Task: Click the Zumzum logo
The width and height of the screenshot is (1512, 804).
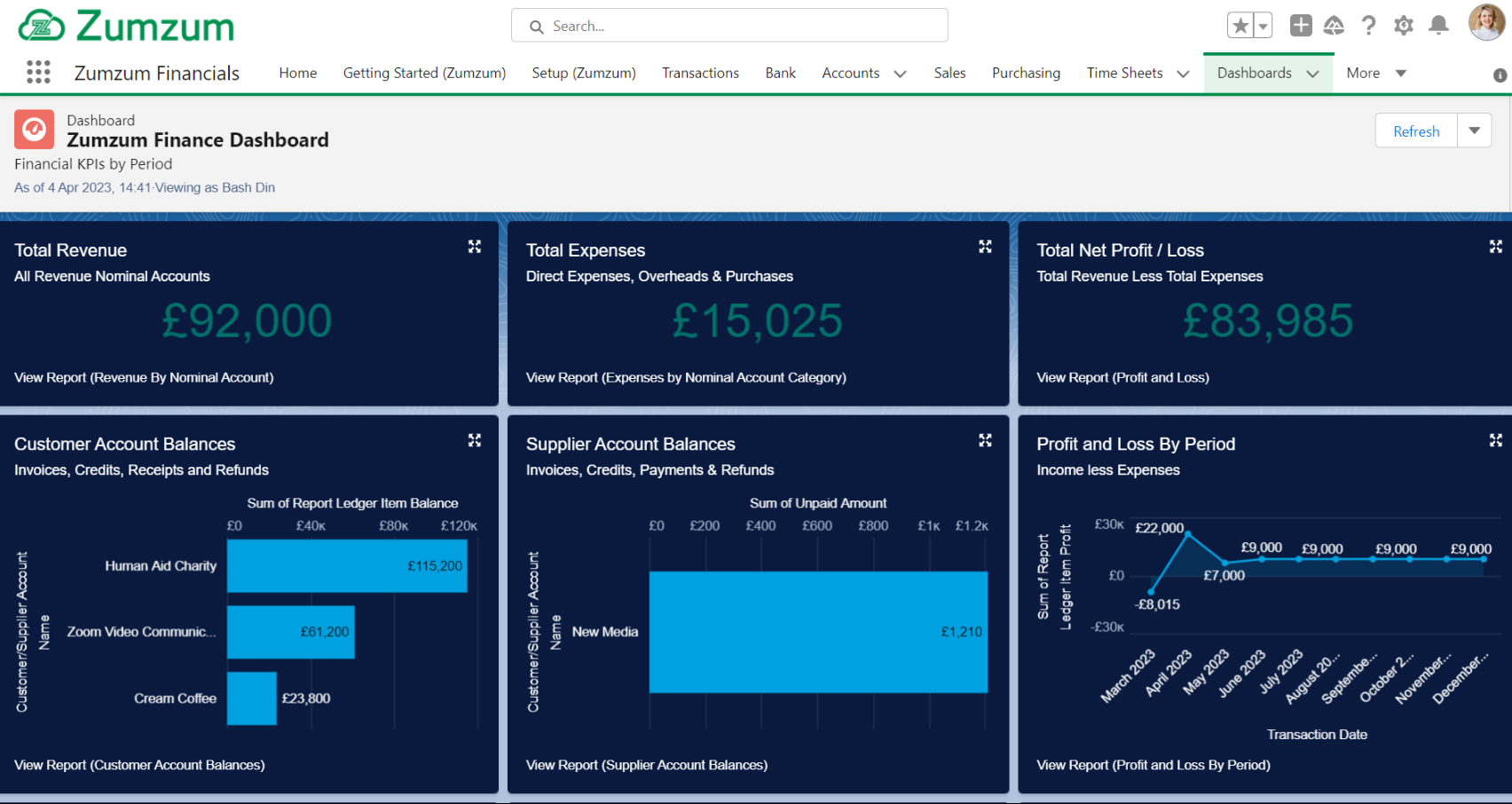Action: click(126, 26)
